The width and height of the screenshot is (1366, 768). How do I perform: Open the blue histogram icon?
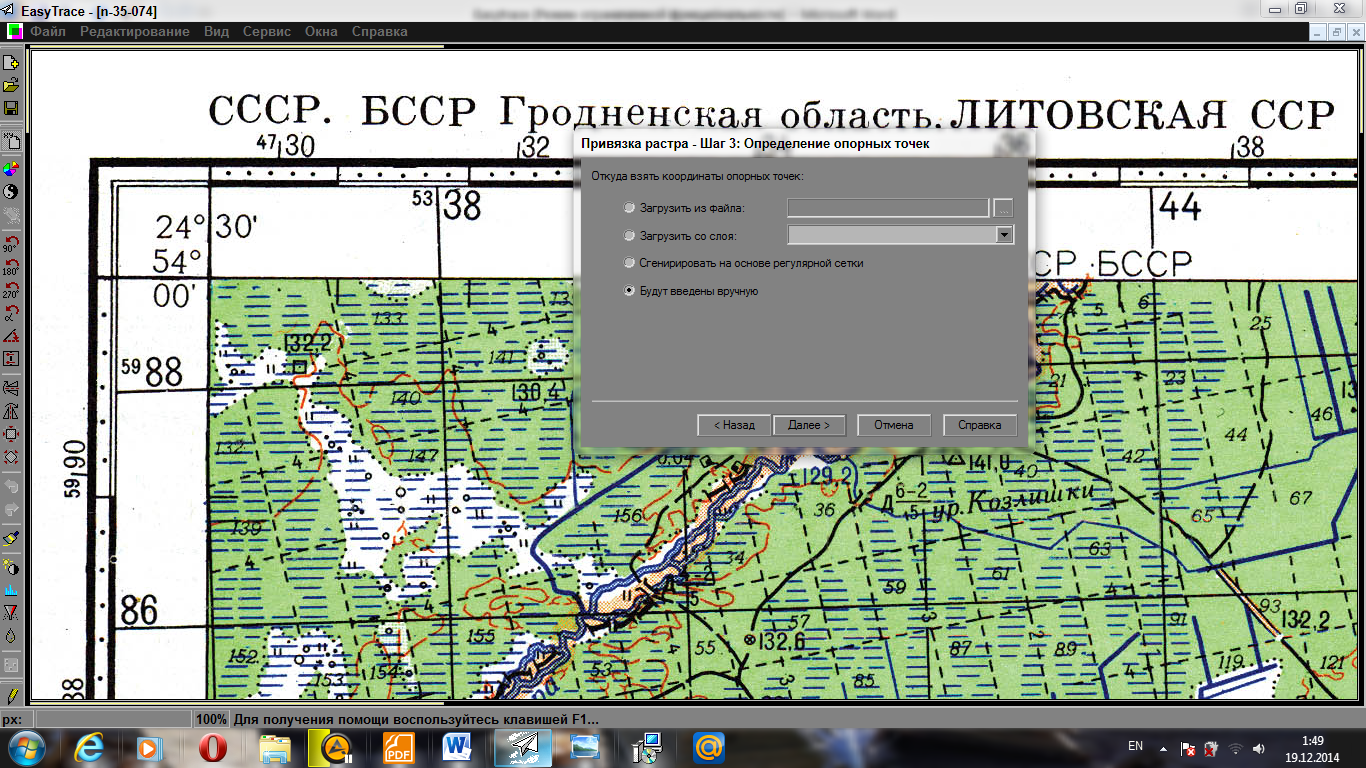click(11, 590)
